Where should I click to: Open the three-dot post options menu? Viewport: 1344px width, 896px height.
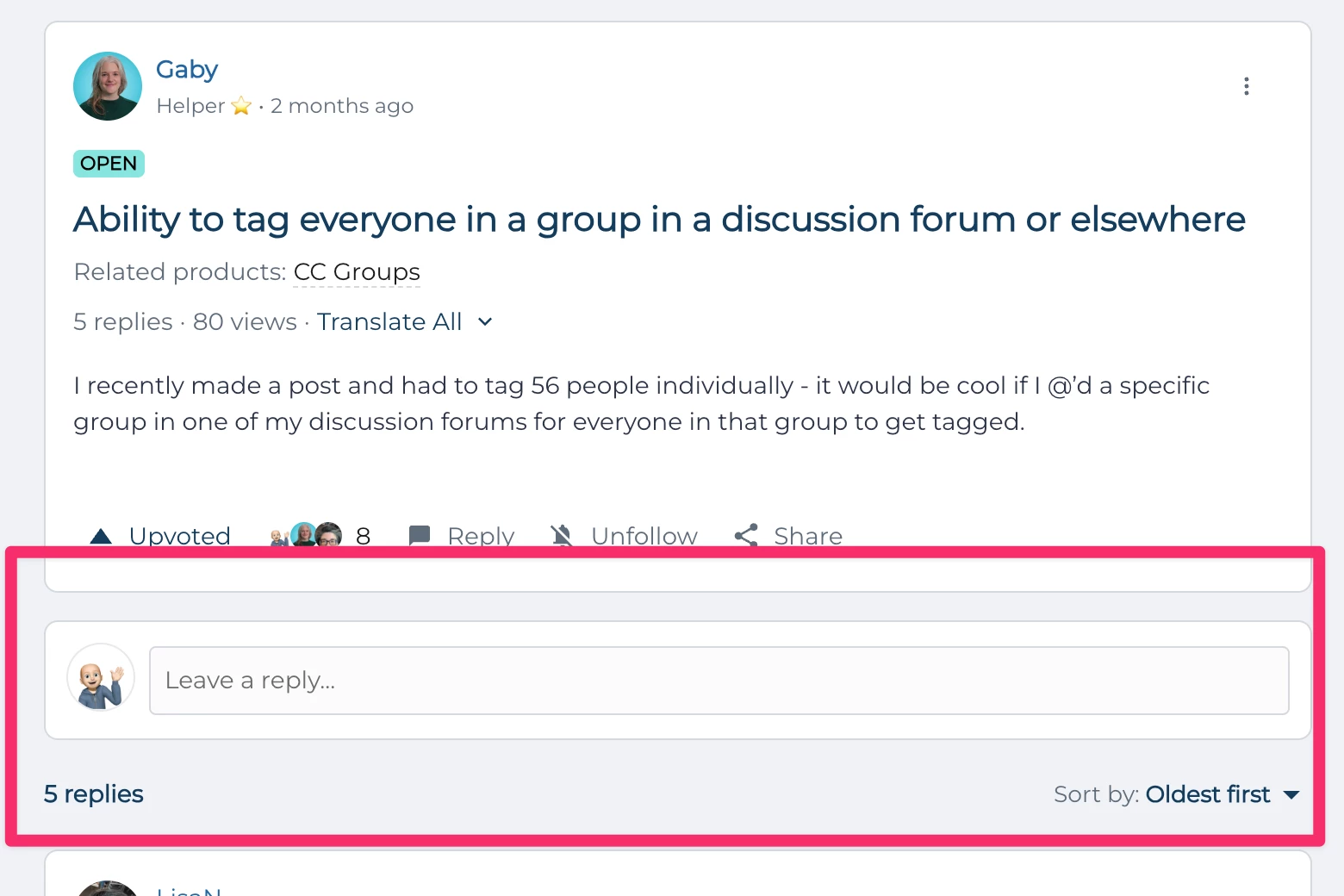(x=1246, y=86)
